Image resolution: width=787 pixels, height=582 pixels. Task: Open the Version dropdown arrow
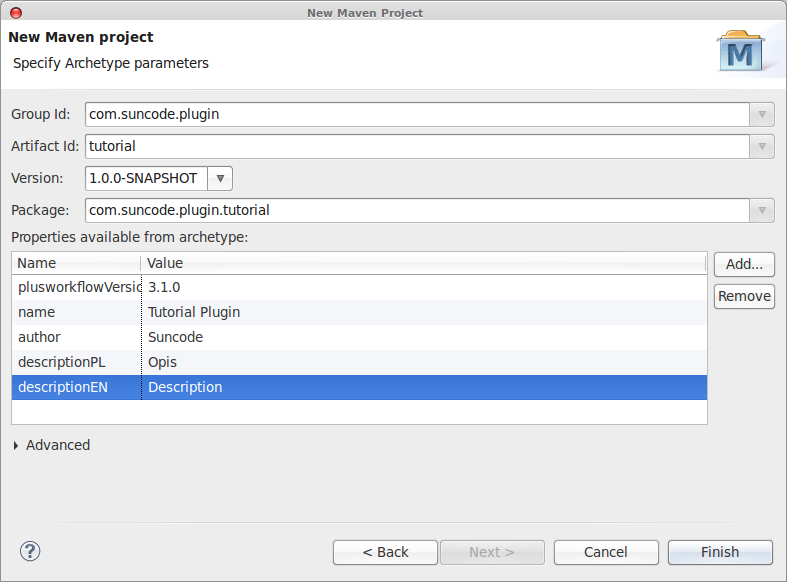(x=220, y=179)
